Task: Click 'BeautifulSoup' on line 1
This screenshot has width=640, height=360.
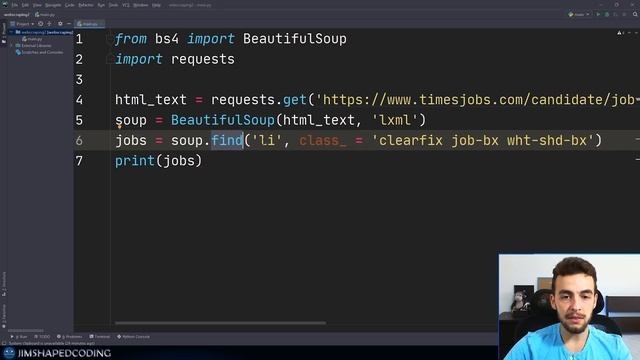Action: point(295,39)
